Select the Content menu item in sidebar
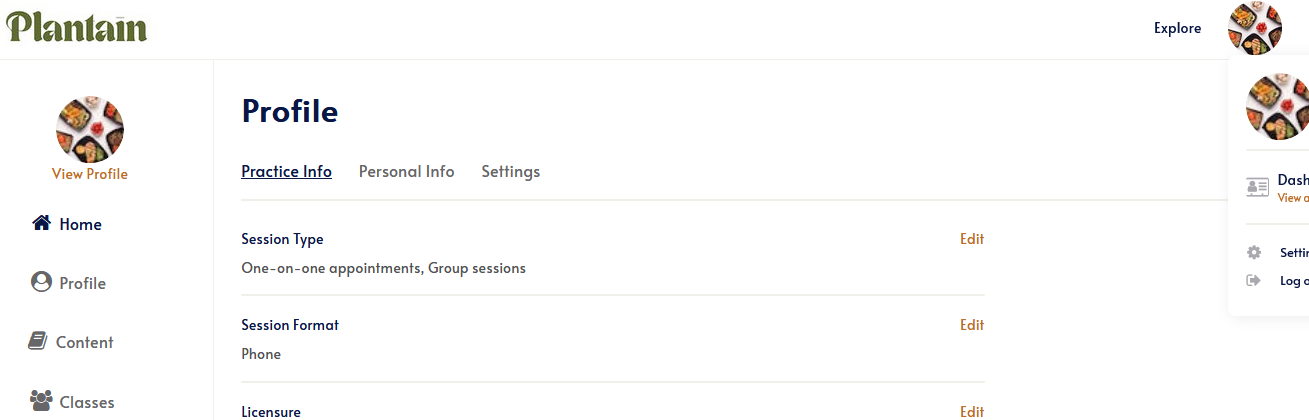Screen dimensions: 1309x420 click(70, 342)
